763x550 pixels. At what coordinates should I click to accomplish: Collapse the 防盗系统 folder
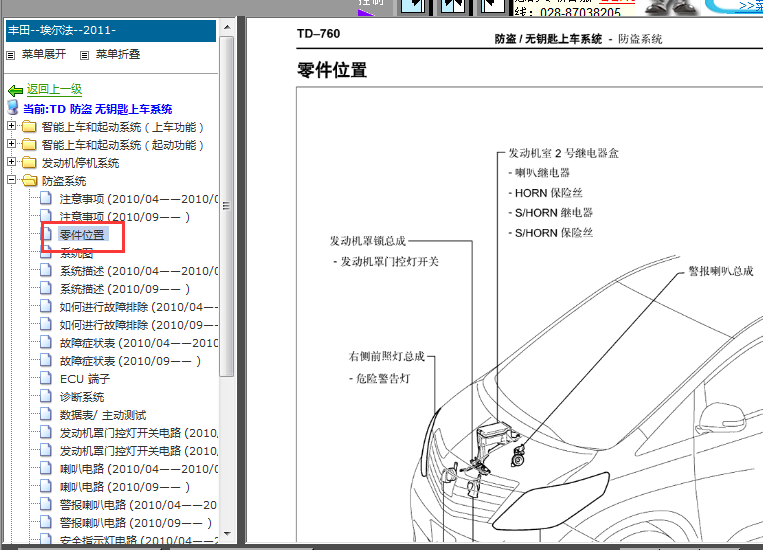pos(11,180)
